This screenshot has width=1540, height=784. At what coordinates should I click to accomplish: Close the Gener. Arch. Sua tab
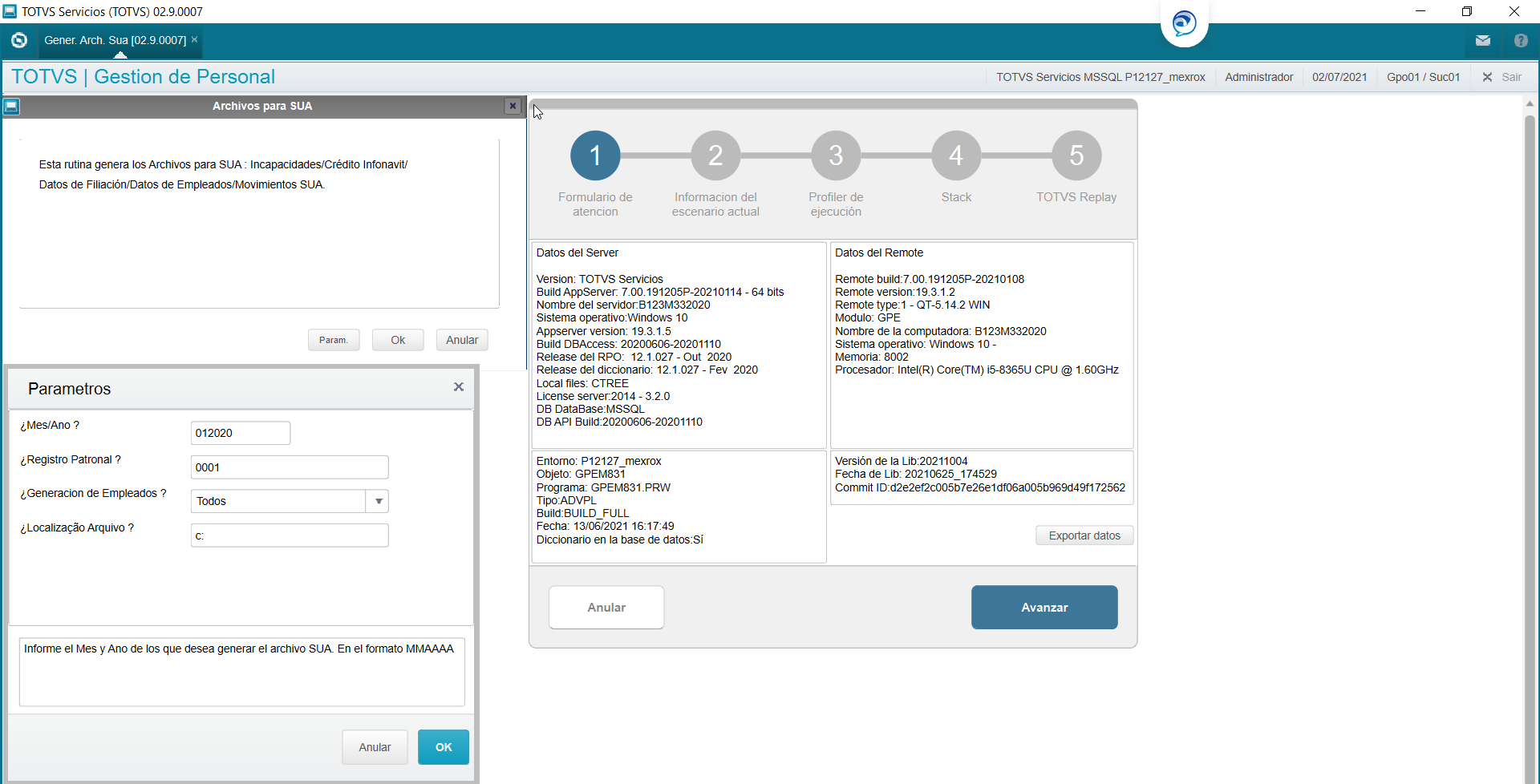194,39
